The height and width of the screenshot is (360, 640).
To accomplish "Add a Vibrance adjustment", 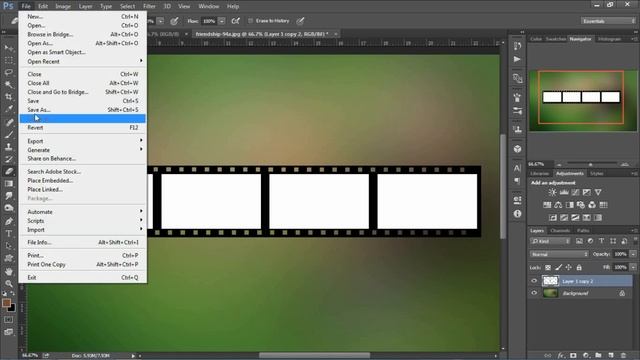I will point(598,192).
